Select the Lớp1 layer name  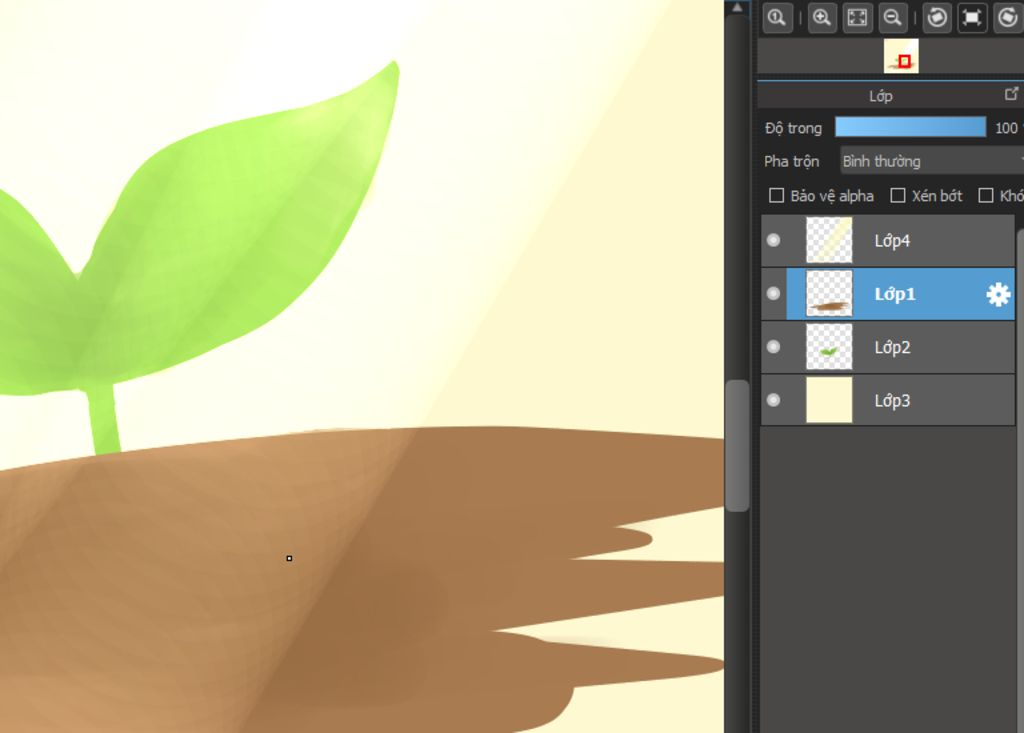pos(895,295)
